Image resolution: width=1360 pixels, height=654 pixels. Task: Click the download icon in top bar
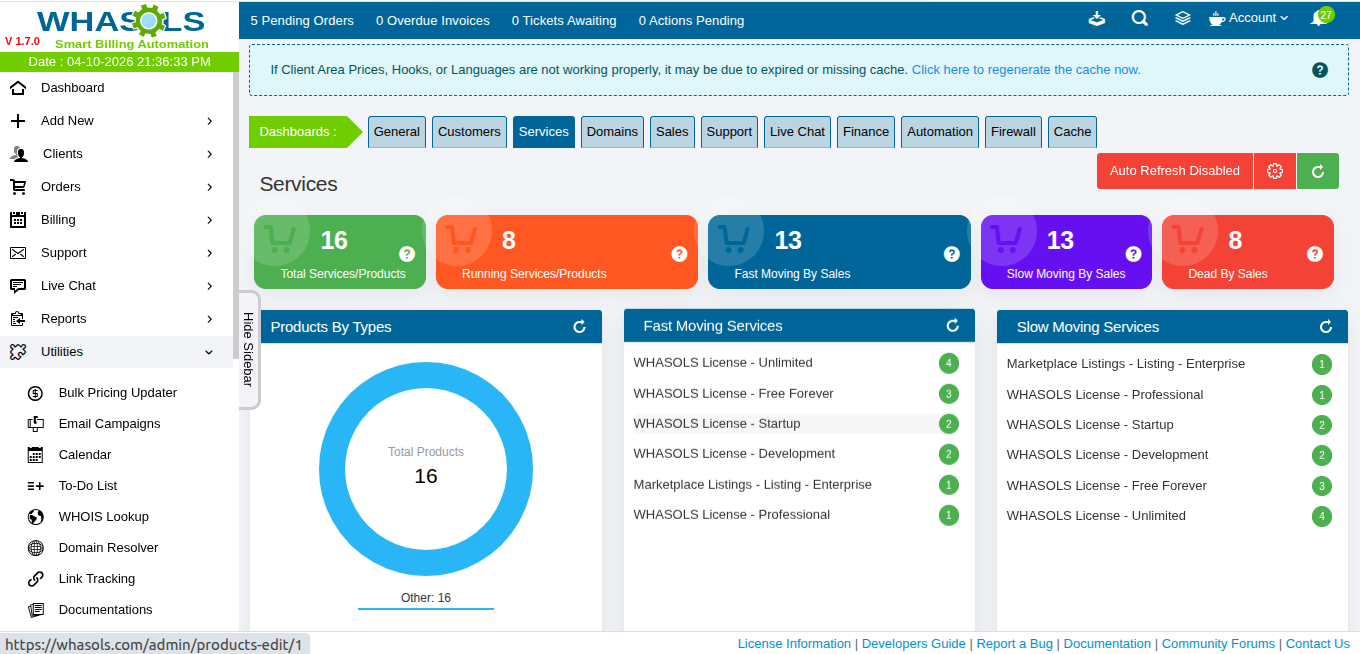click(1097, 19)
